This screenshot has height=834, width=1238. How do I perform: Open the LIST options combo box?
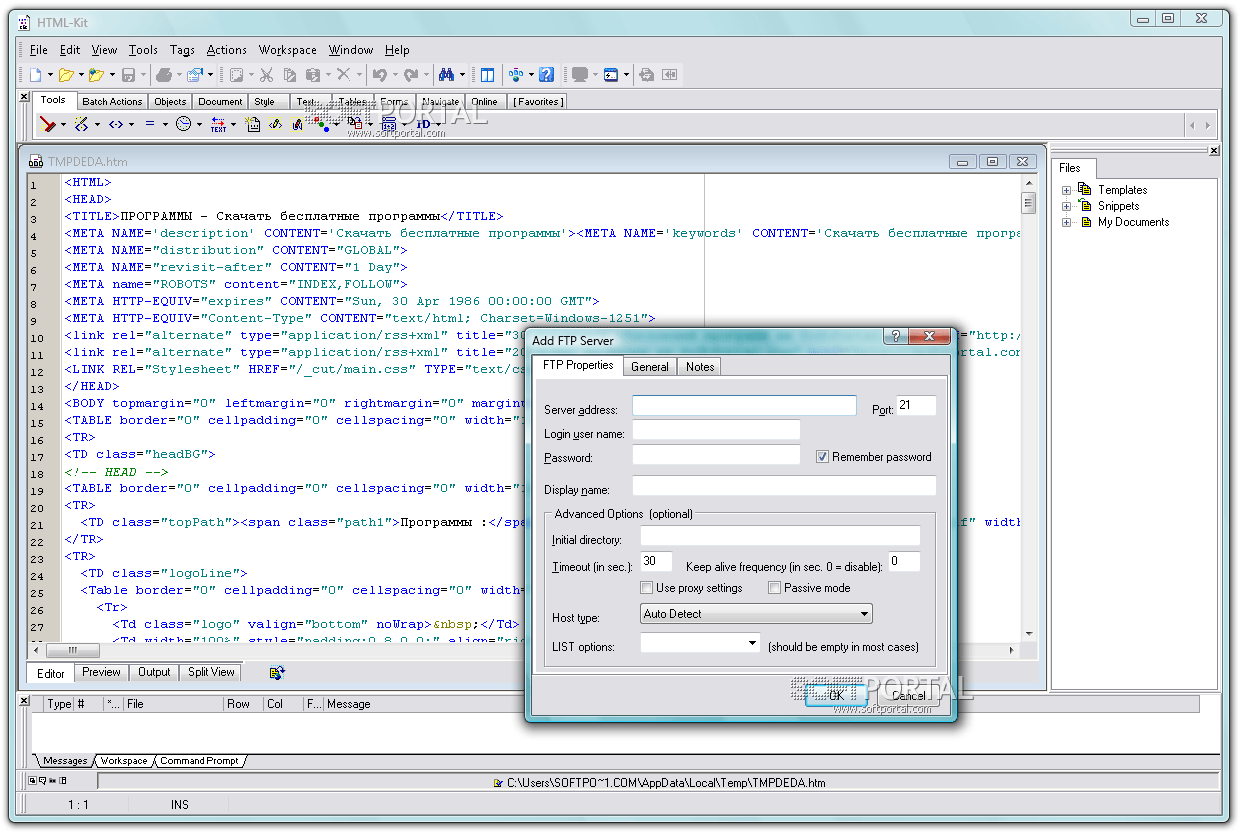(x=700, y=644)
